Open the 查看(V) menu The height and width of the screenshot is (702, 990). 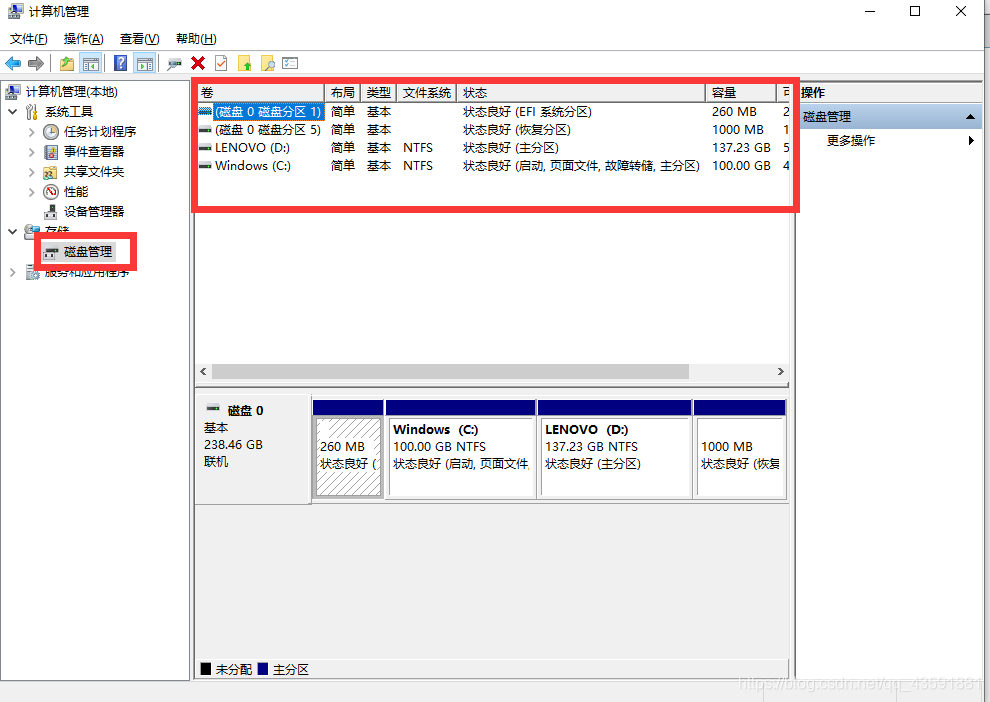pyautogui.click(x=140, y=39)
